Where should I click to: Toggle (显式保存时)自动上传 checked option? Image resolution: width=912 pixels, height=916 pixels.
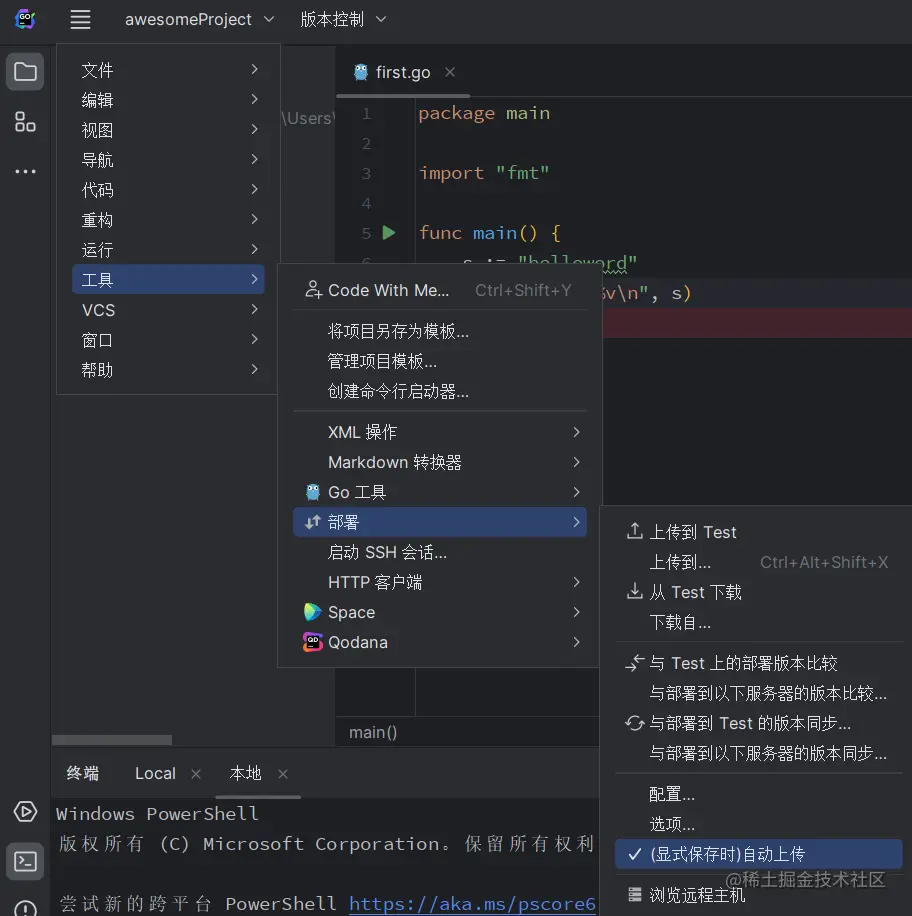758,854
